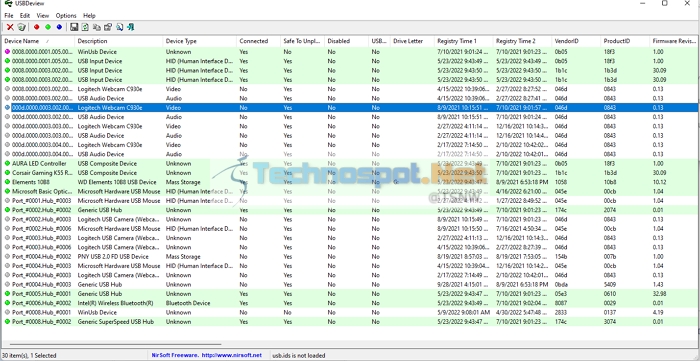Click the 32.98 firmware revision cell

(659, 294)
